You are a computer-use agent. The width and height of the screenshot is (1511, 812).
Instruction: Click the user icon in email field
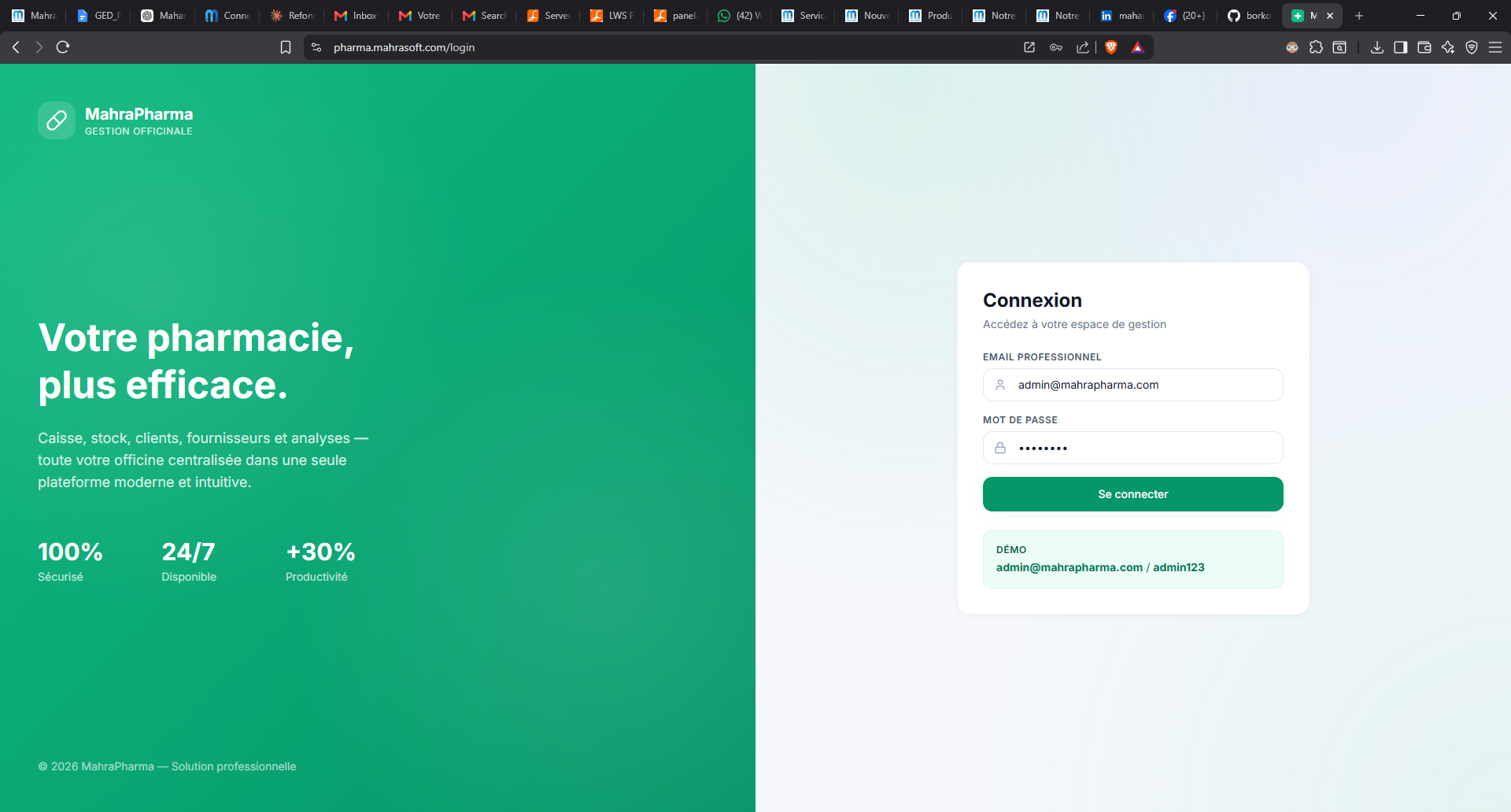(1000, 385)
